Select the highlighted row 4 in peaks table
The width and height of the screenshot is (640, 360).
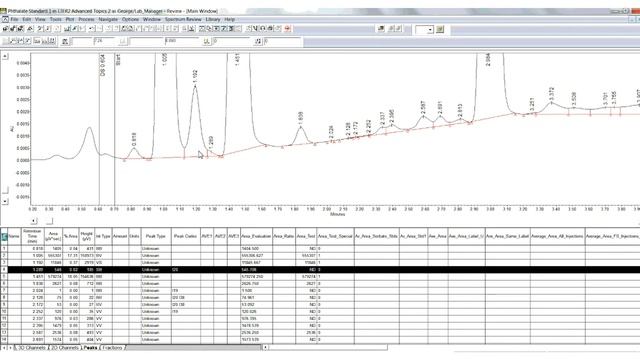click(320, 269)
